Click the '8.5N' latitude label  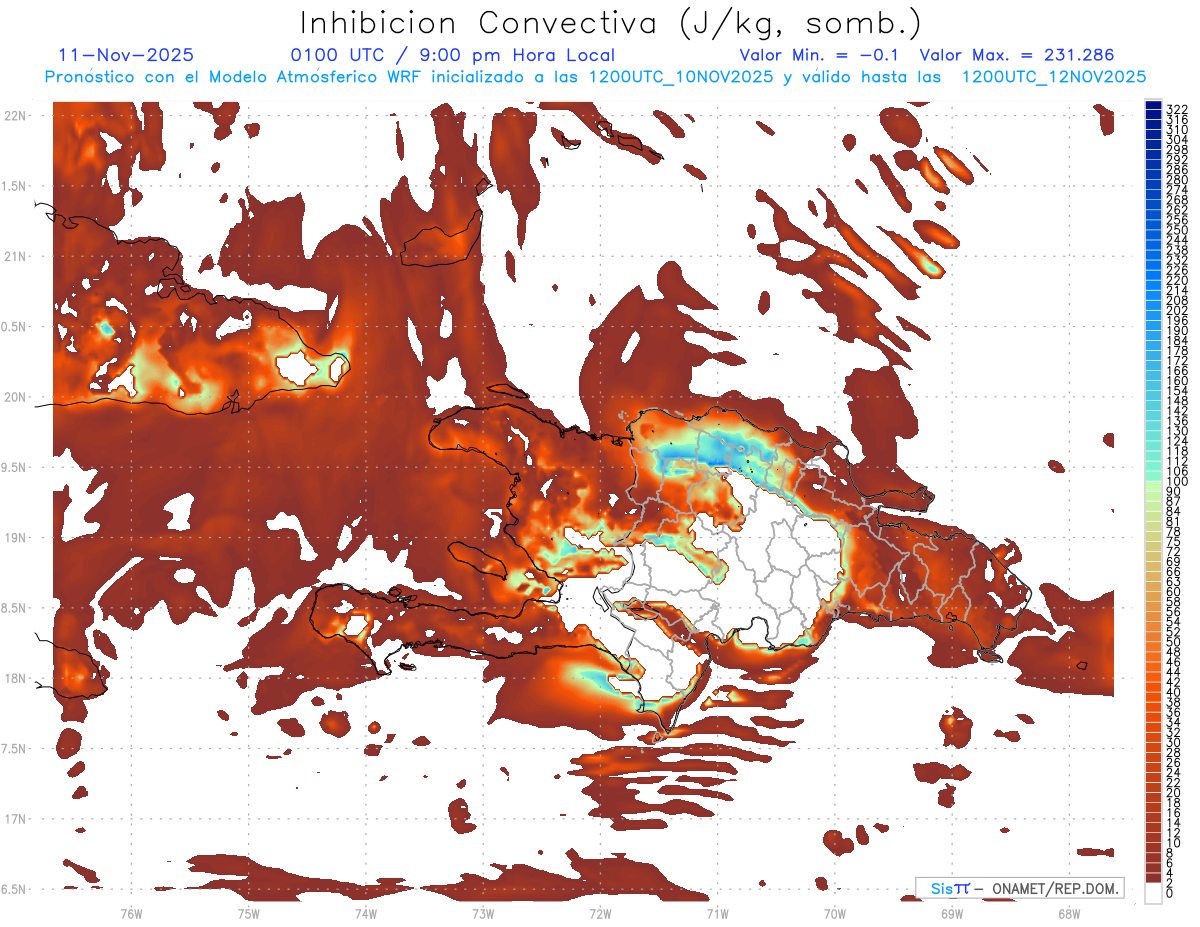click(14, 608)
